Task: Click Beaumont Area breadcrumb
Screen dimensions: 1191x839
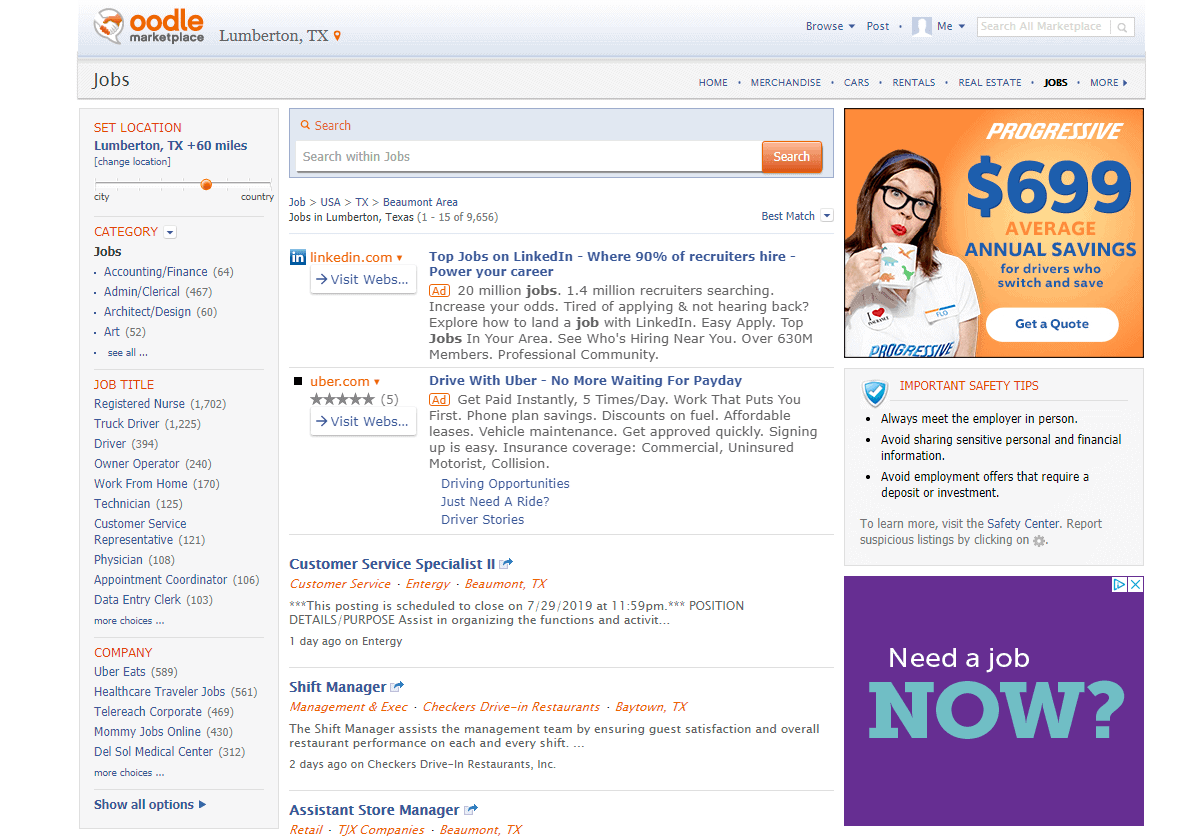Action: (420, 202)
